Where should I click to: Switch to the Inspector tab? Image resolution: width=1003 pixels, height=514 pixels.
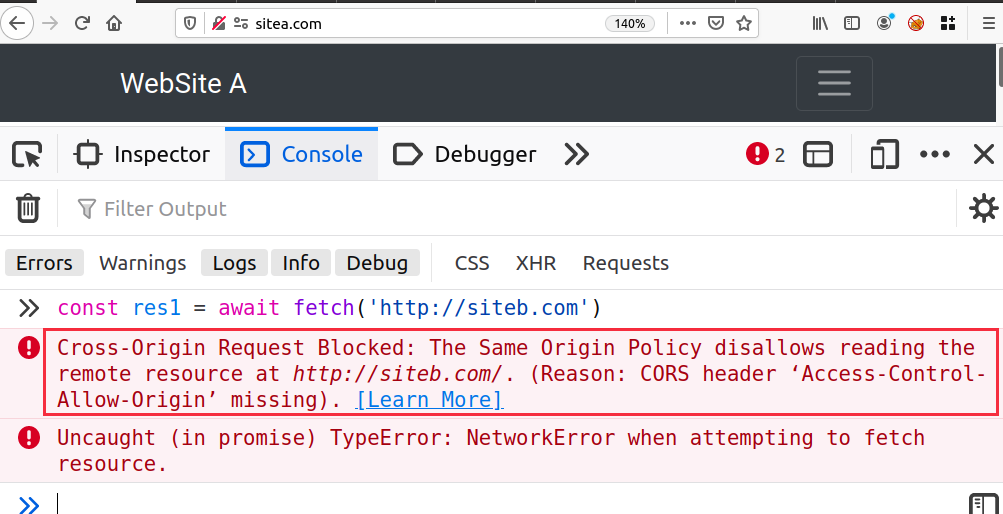[x=142, y=155]
